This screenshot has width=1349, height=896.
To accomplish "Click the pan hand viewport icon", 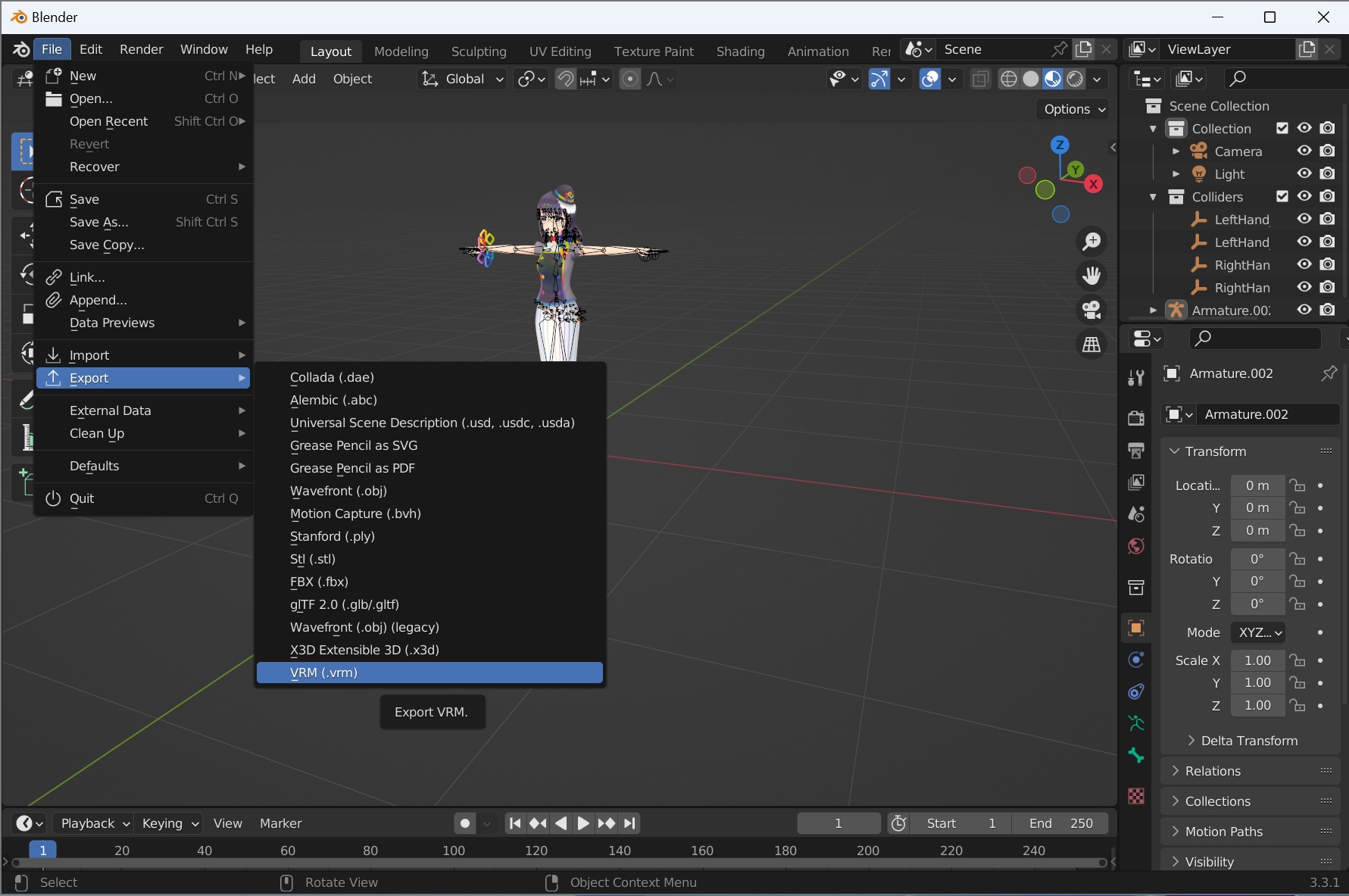I will 1091,276.
